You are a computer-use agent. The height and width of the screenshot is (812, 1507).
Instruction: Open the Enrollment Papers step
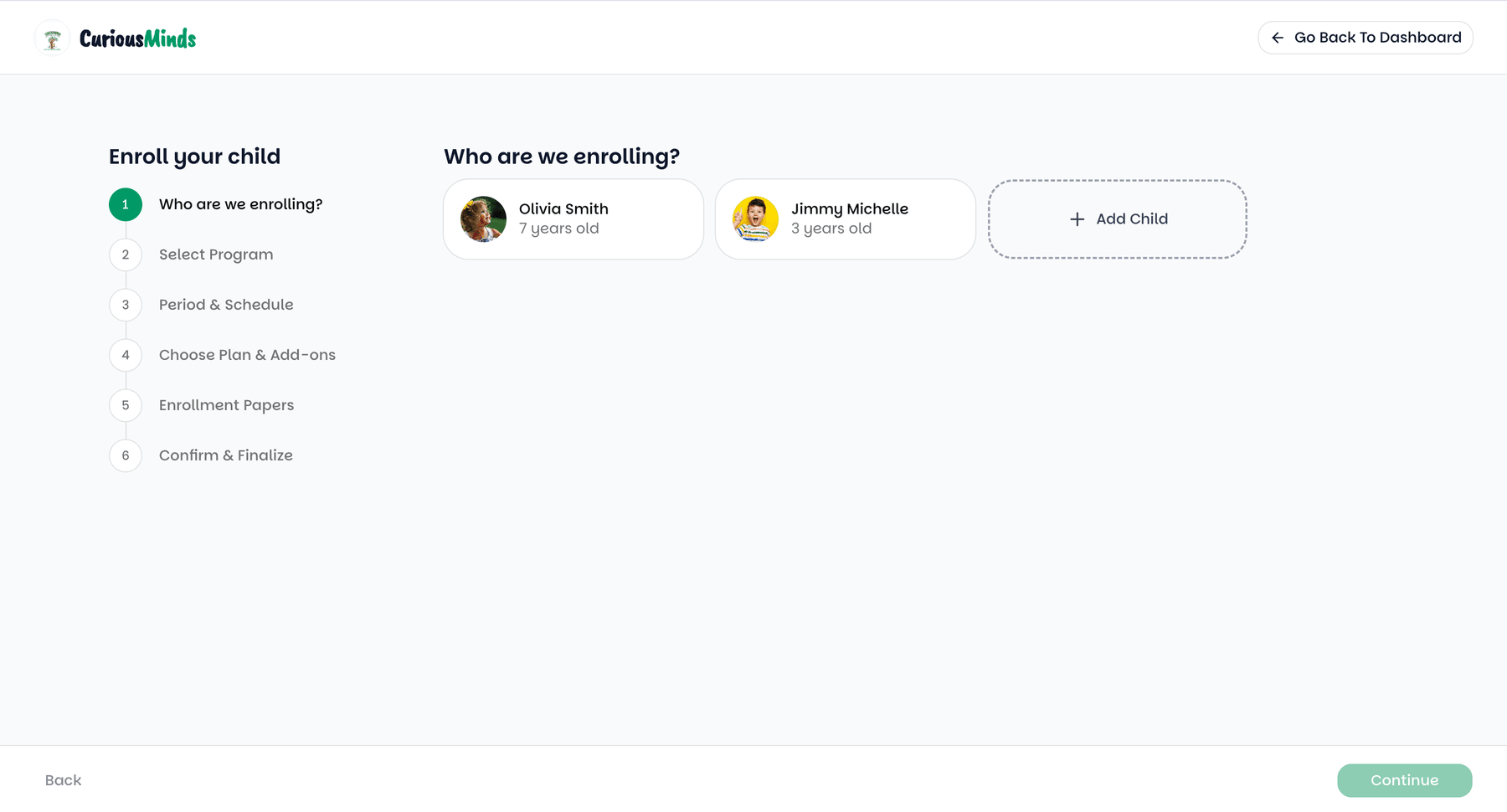[226, 405]
